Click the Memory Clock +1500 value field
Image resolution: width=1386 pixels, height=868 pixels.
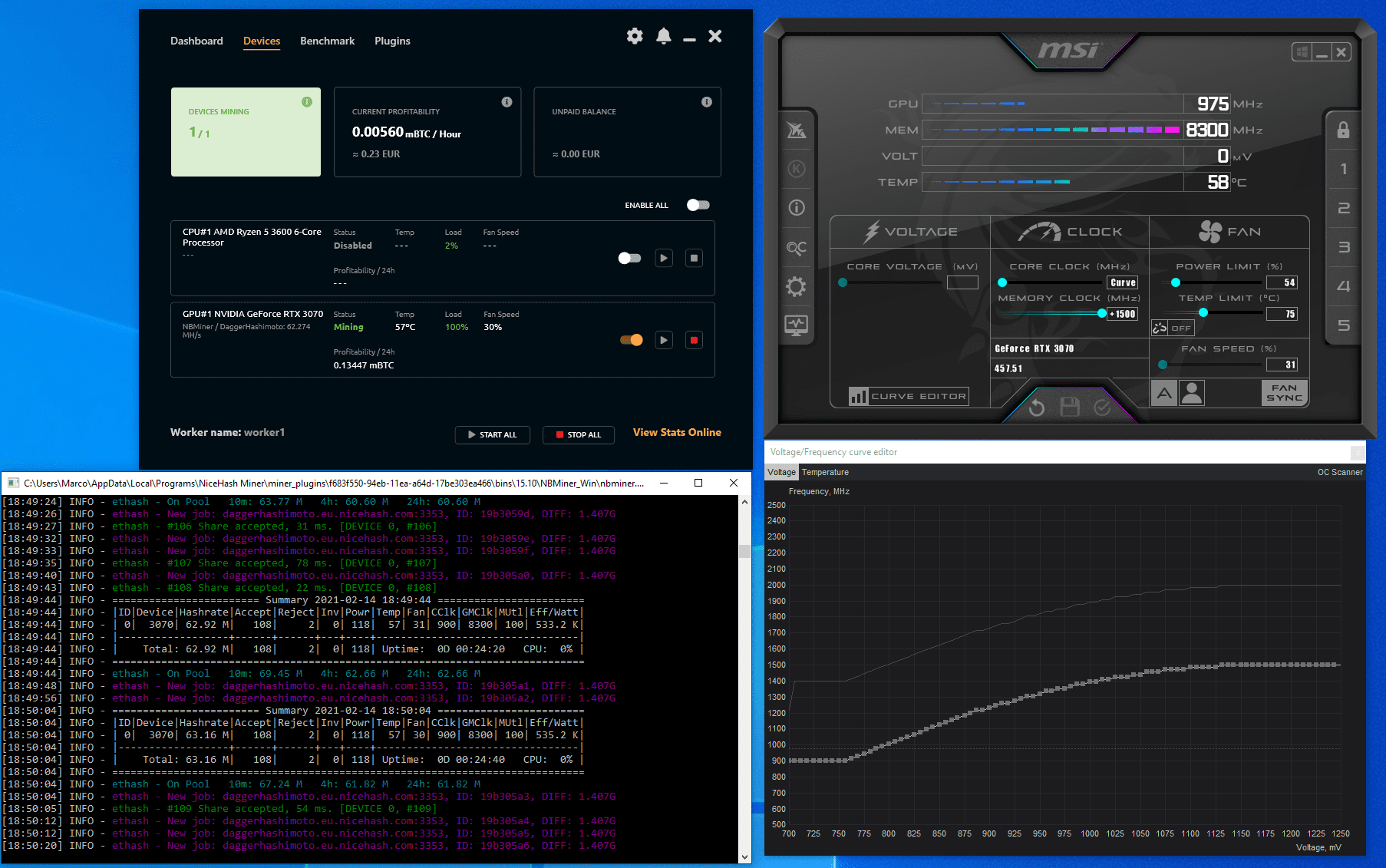coord(1123,314)
